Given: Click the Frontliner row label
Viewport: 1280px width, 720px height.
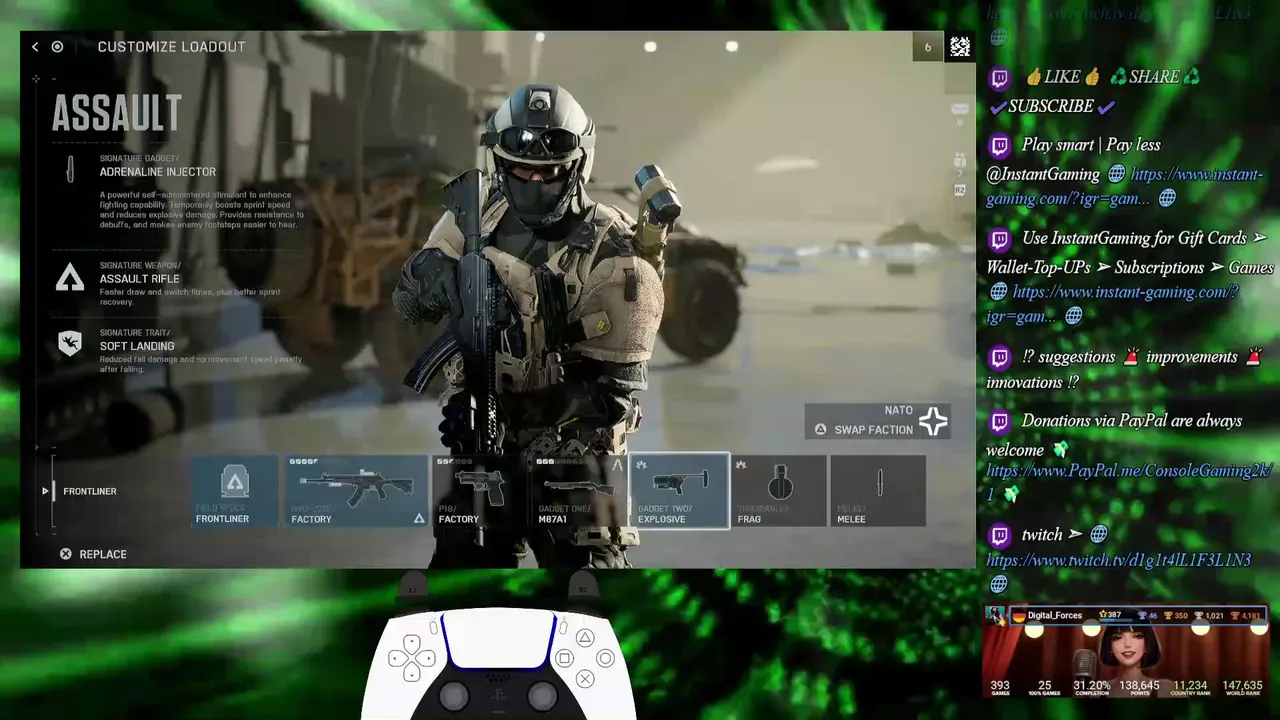Looking at the screenshot, I should (x=90, y=491).
